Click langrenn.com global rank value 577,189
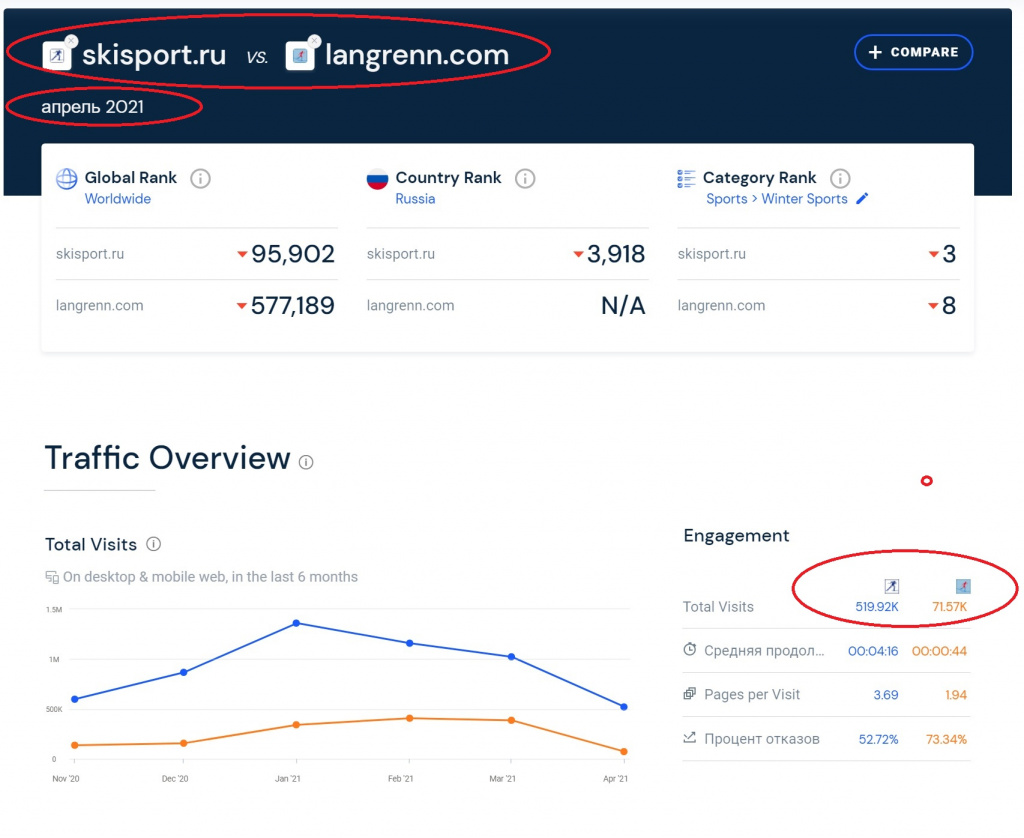 click(x=293, y=306)
